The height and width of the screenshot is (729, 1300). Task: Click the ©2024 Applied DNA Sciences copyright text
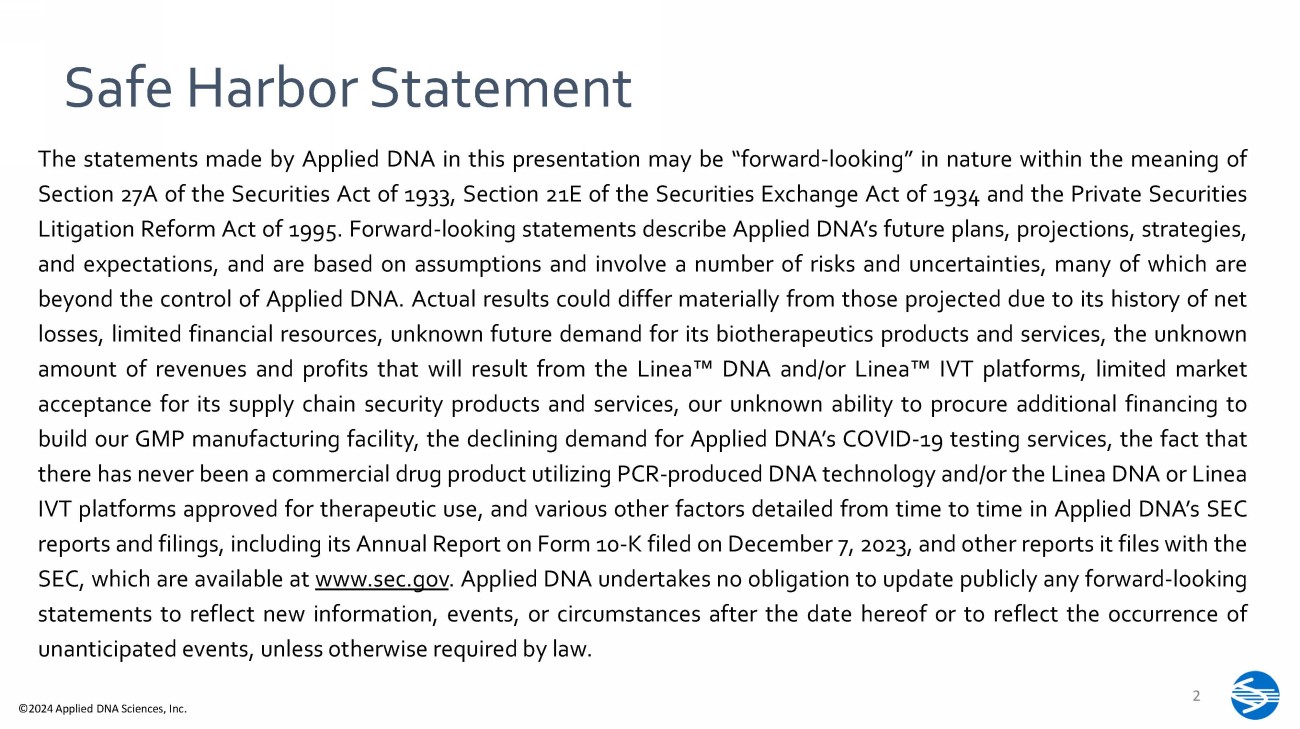tap(103, 709)
